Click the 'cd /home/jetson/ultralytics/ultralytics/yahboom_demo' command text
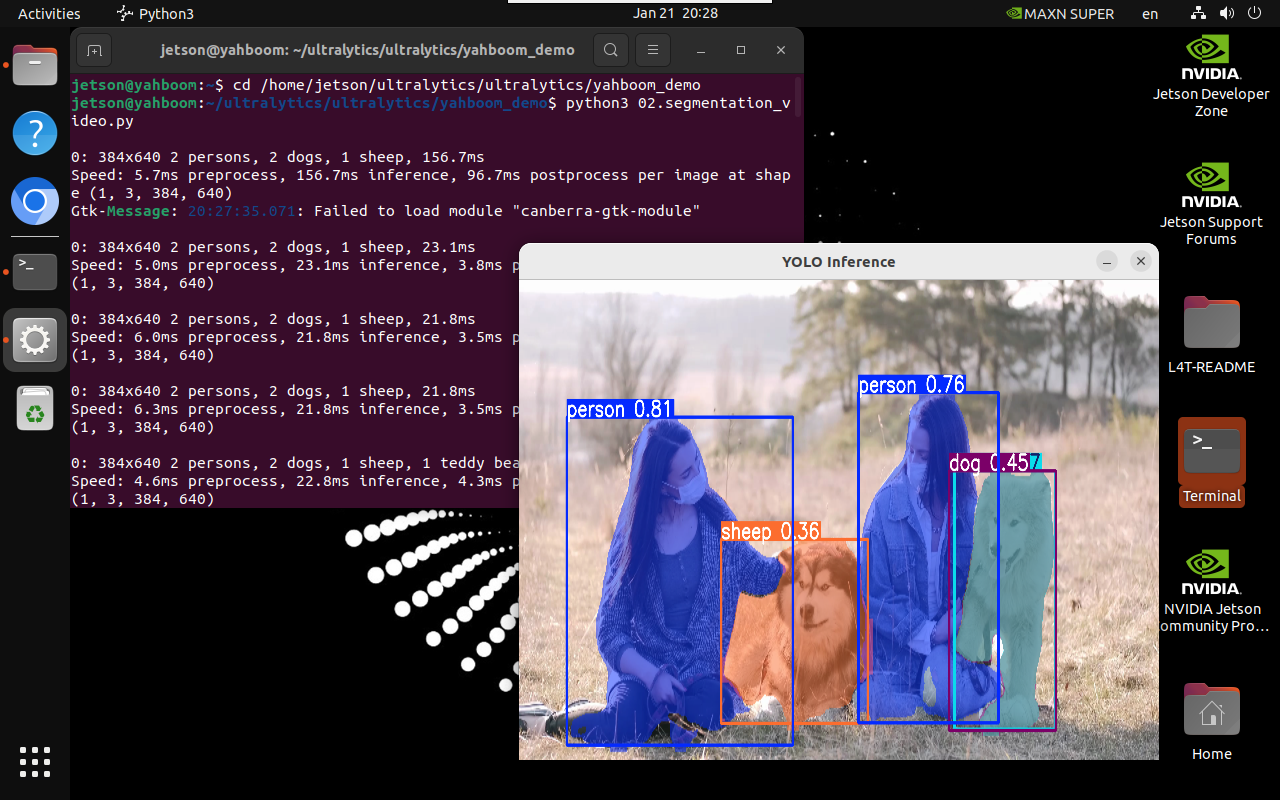This screenshot has height=800, width=1280. pyautogui.click(x=466, y=85)
